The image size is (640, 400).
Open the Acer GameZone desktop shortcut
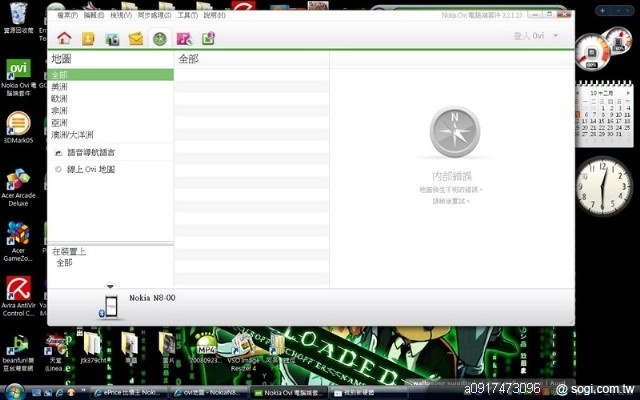pyautogui.click(x=18, y=242)
